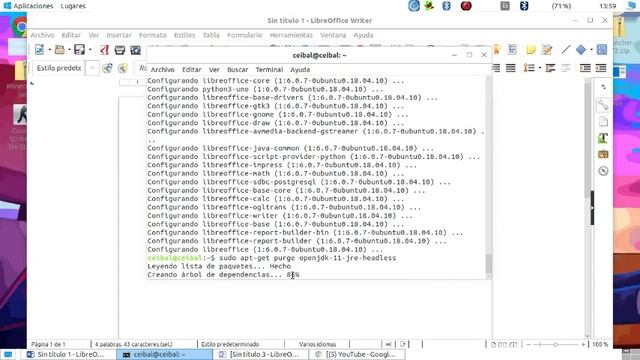The height and width of the screenshot is (360, 640).
Task: Click the word count in status bar
Action: point(133,344)
